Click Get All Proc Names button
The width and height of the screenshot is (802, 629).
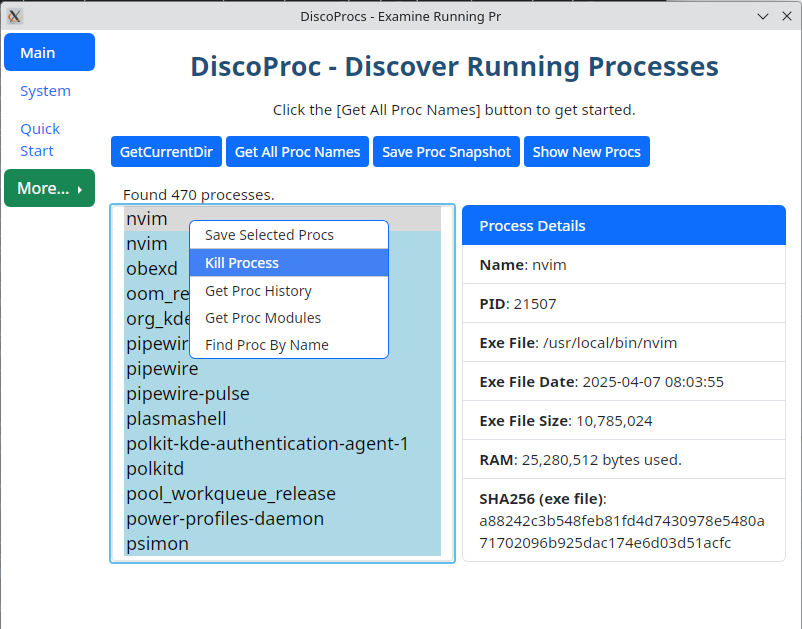(x=297, y=152)
